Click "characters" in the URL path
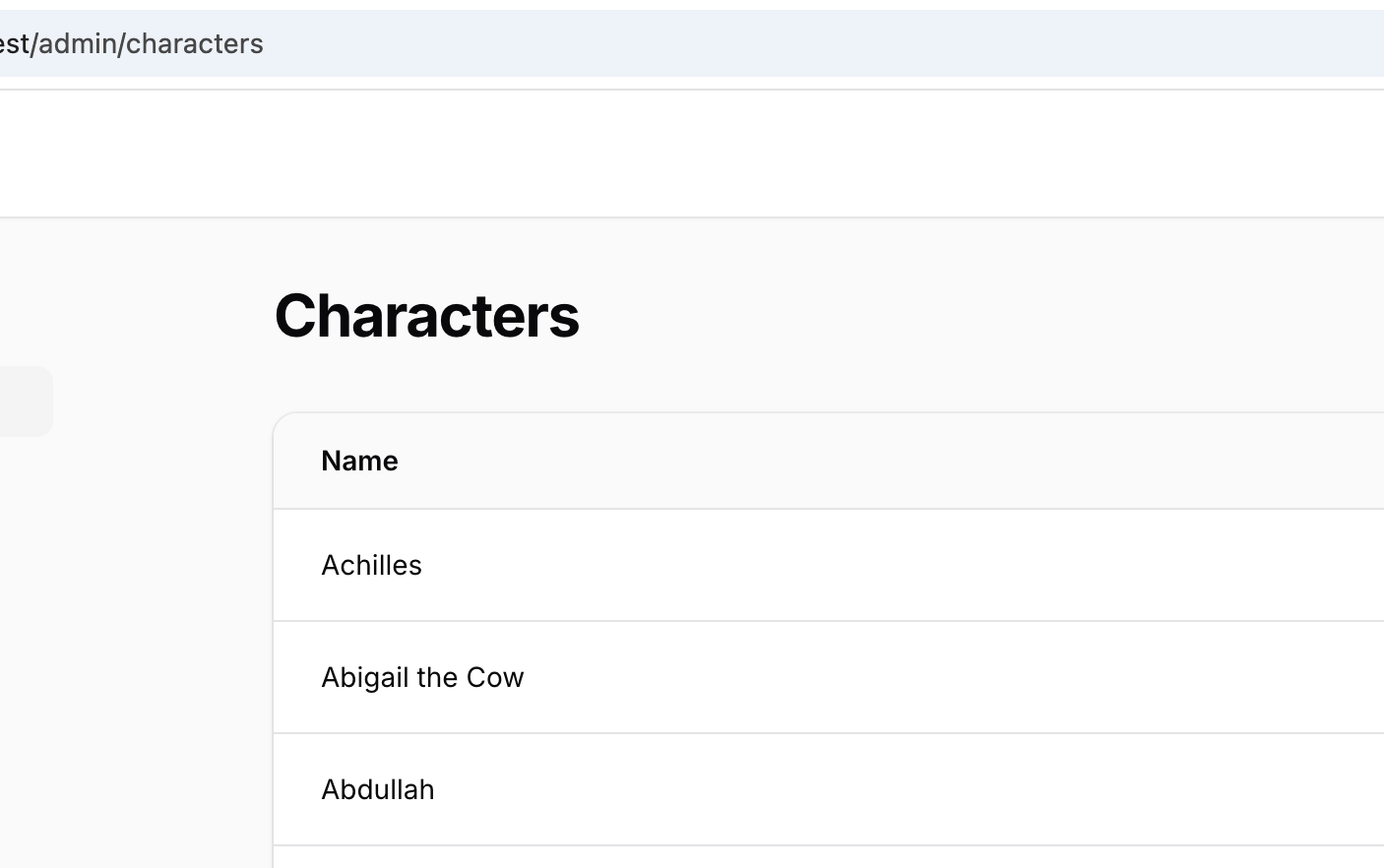The image size is (1384, 868). click(x=195, y=43)
